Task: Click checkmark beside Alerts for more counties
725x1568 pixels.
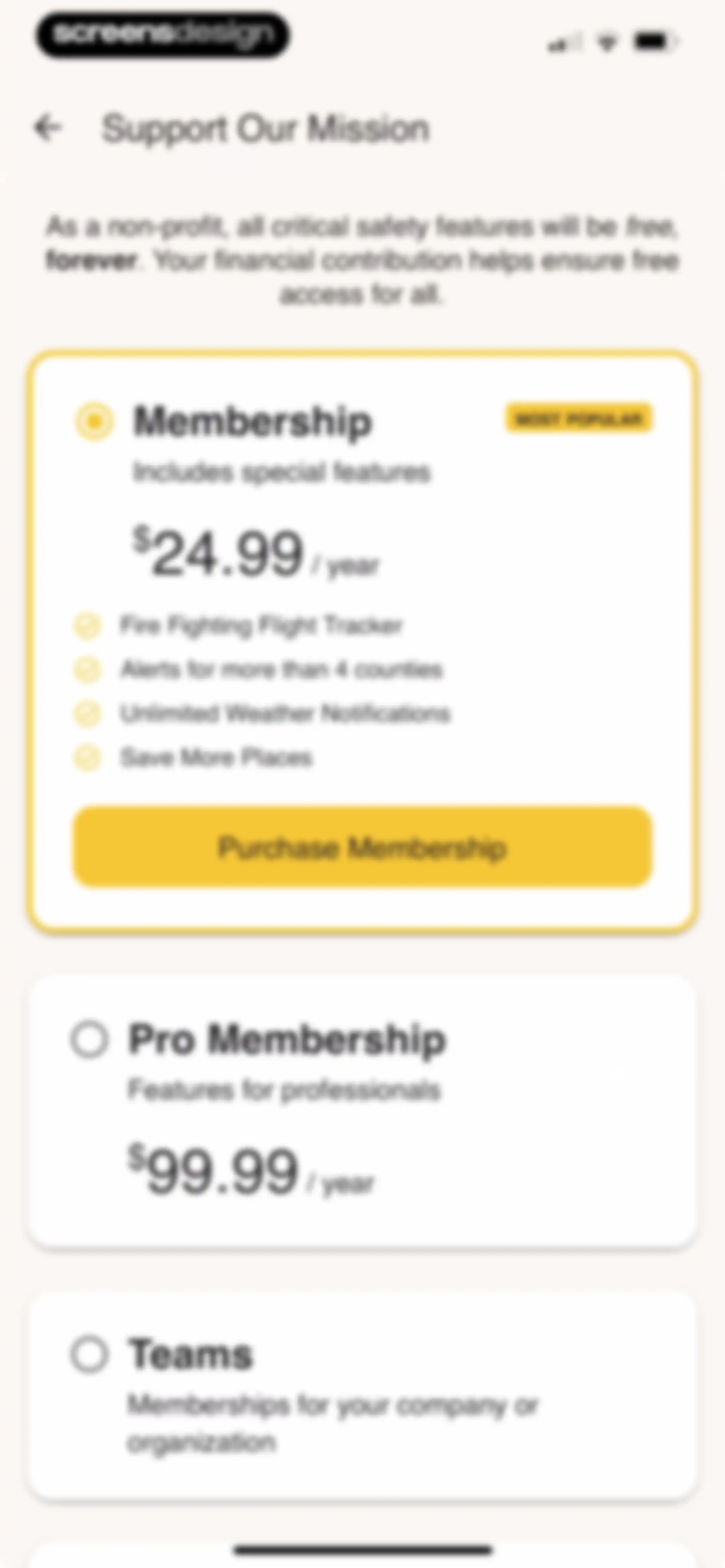Action: tap(87, 669)
